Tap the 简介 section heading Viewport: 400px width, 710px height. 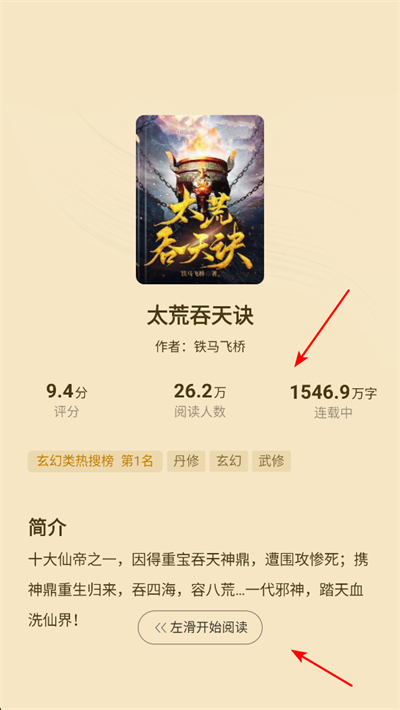point(47,528)
